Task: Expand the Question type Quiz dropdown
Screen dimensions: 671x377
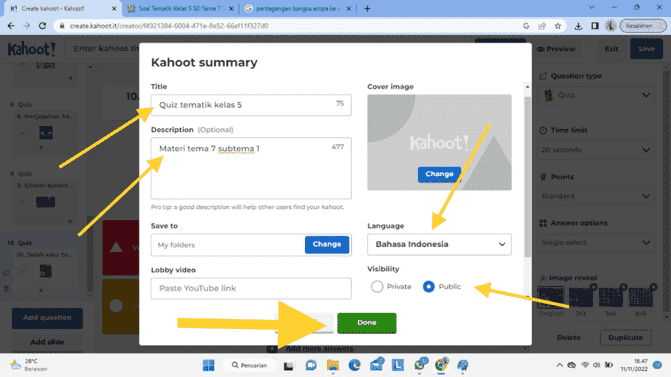Action: (x=596, y=95)
